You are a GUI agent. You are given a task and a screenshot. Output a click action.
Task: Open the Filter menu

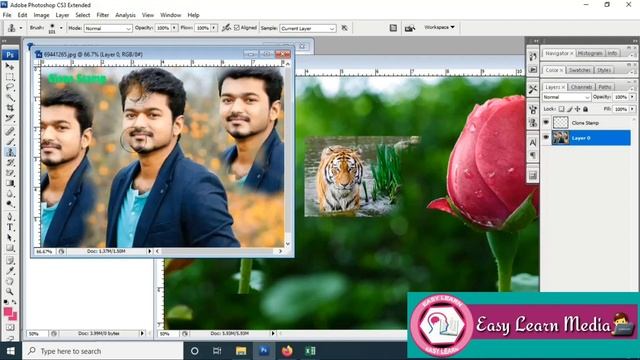pos(102,15)
